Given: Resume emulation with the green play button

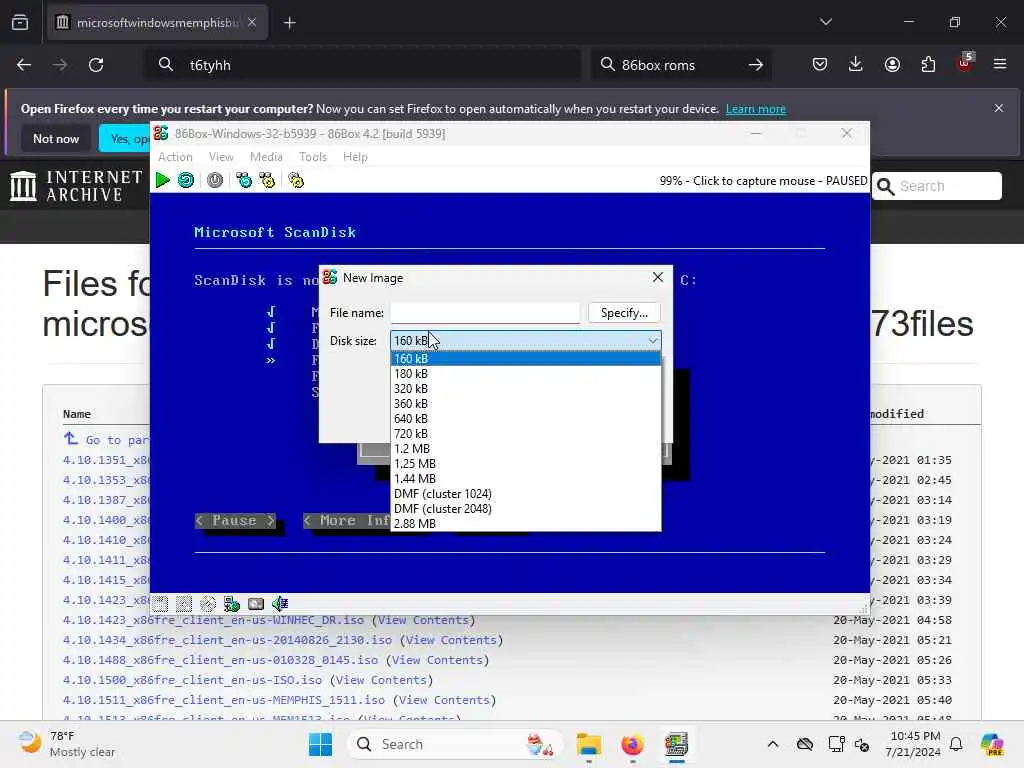Looking at the screenshot, I should [162, 180].
